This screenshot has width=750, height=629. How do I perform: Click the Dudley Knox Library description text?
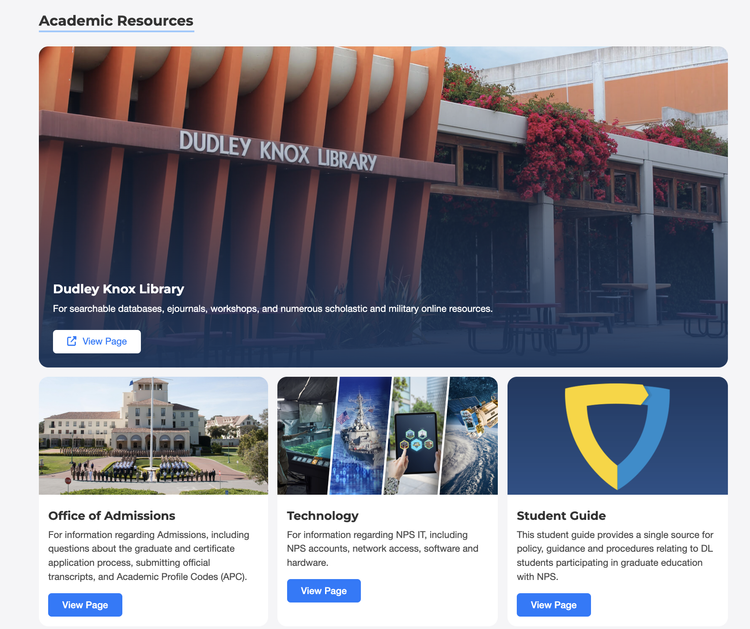pos(273,309)
